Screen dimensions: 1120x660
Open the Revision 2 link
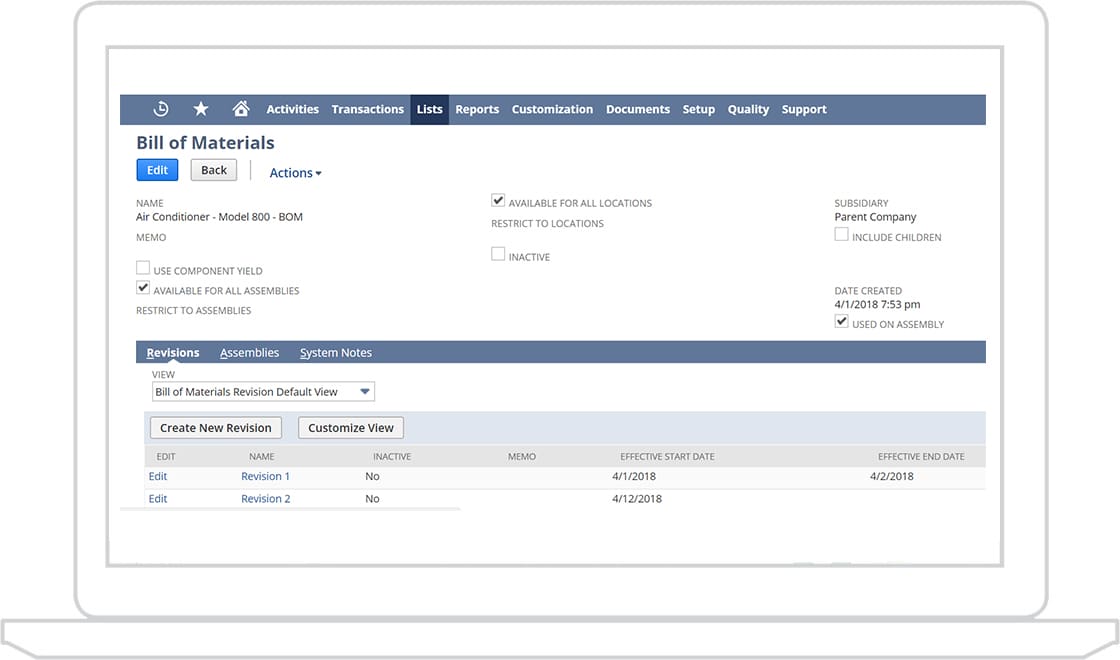(x=266, y=499)
